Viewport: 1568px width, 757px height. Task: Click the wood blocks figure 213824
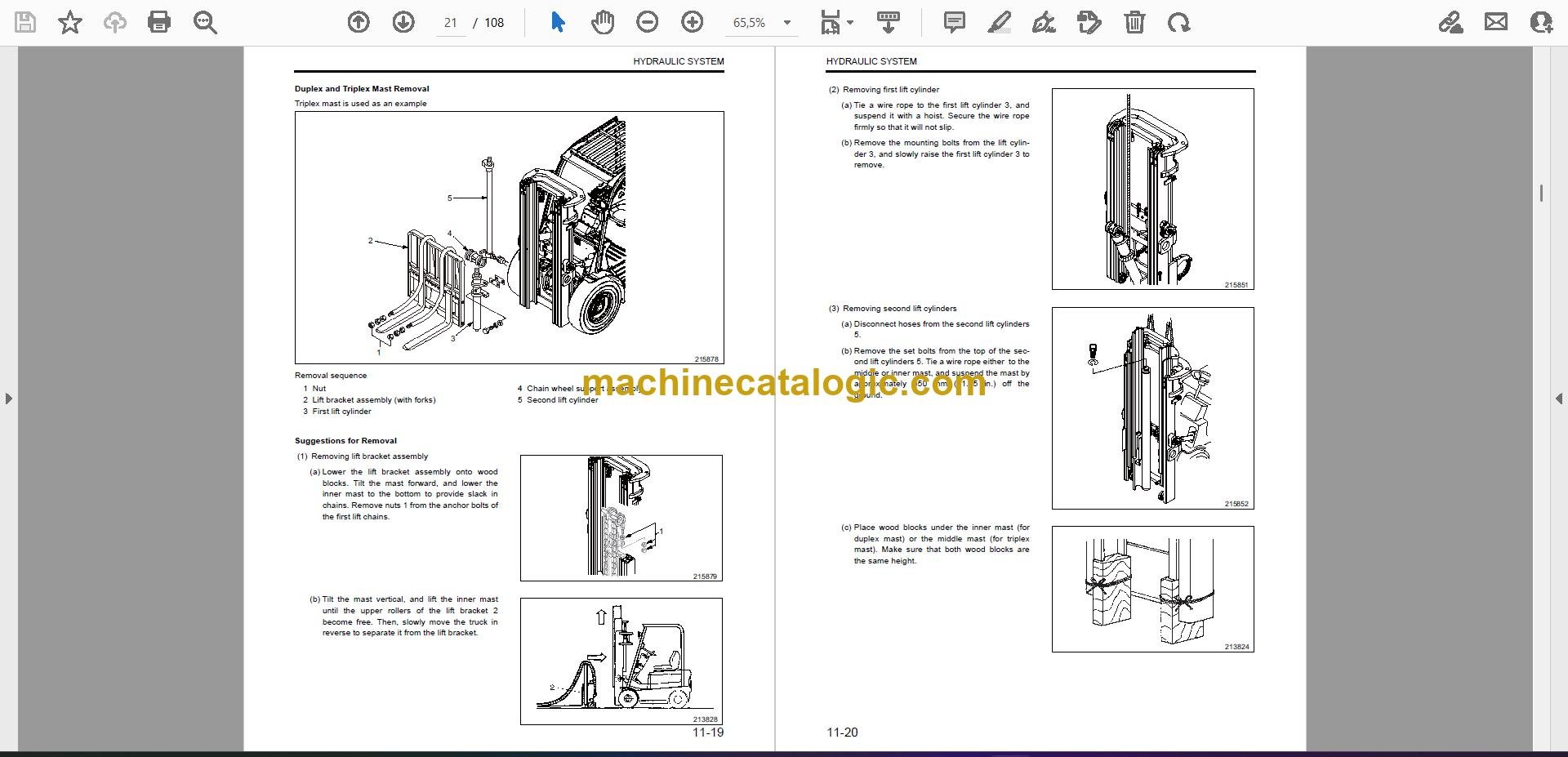(x=1152, y=589)
